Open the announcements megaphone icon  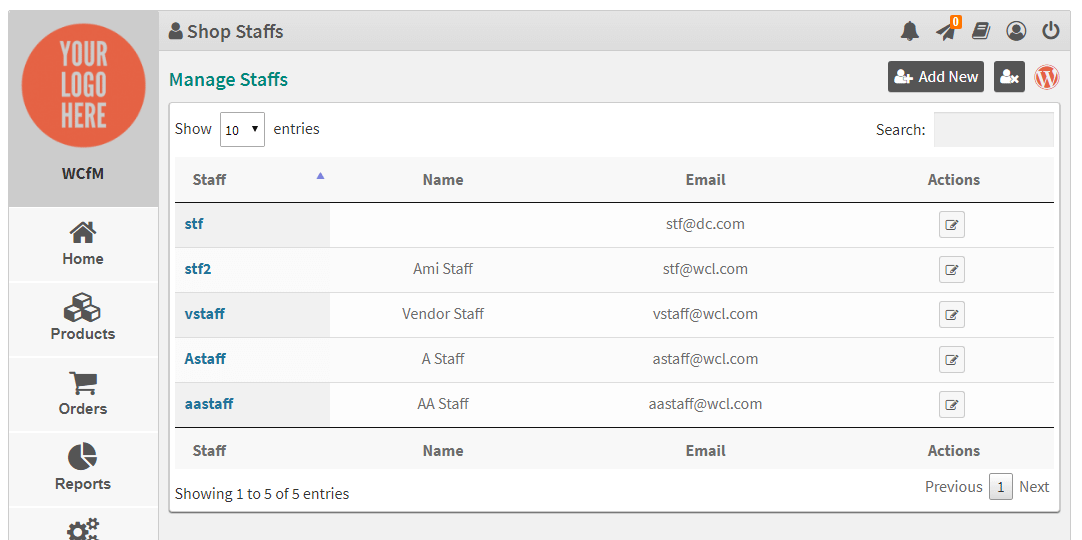click(946, 31)
